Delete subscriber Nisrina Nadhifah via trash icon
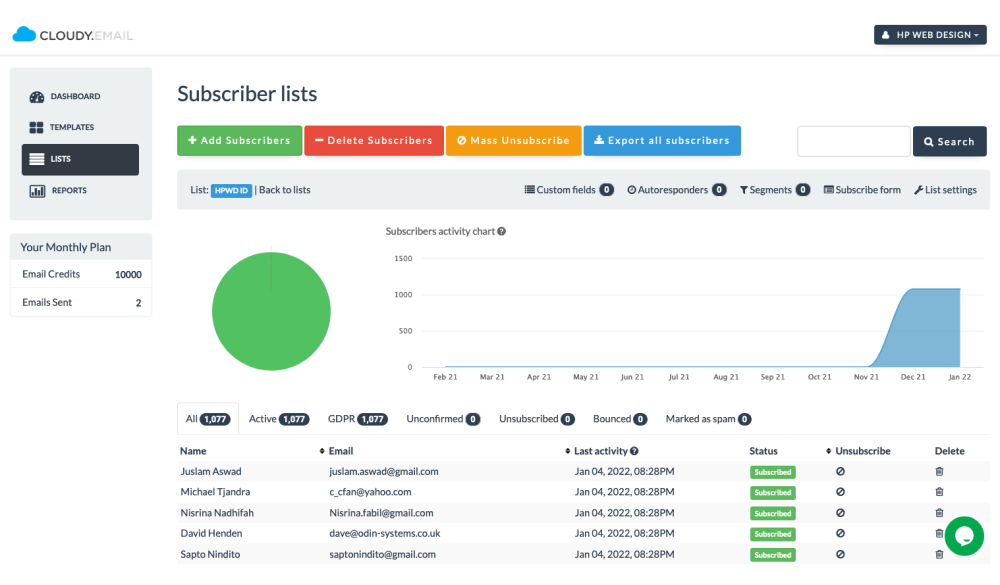The width and height of the screenshot is (1000, 585). (x=939, y=513)
